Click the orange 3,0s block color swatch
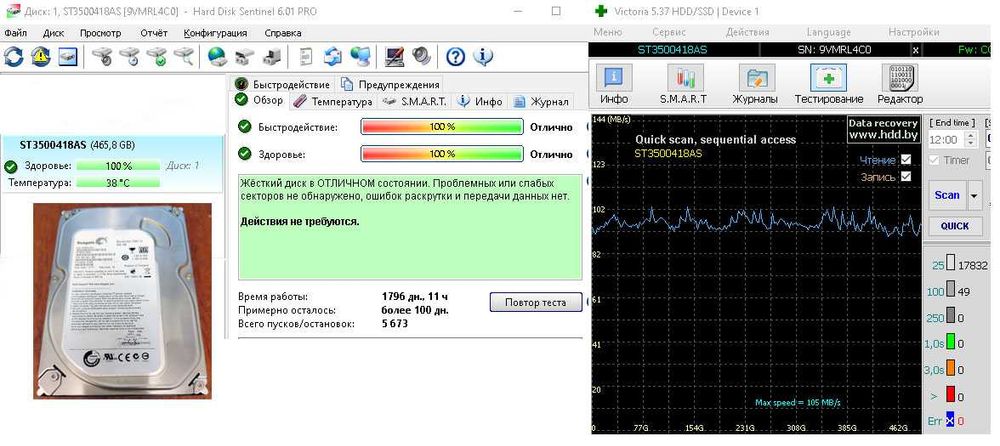 point(950,369)
